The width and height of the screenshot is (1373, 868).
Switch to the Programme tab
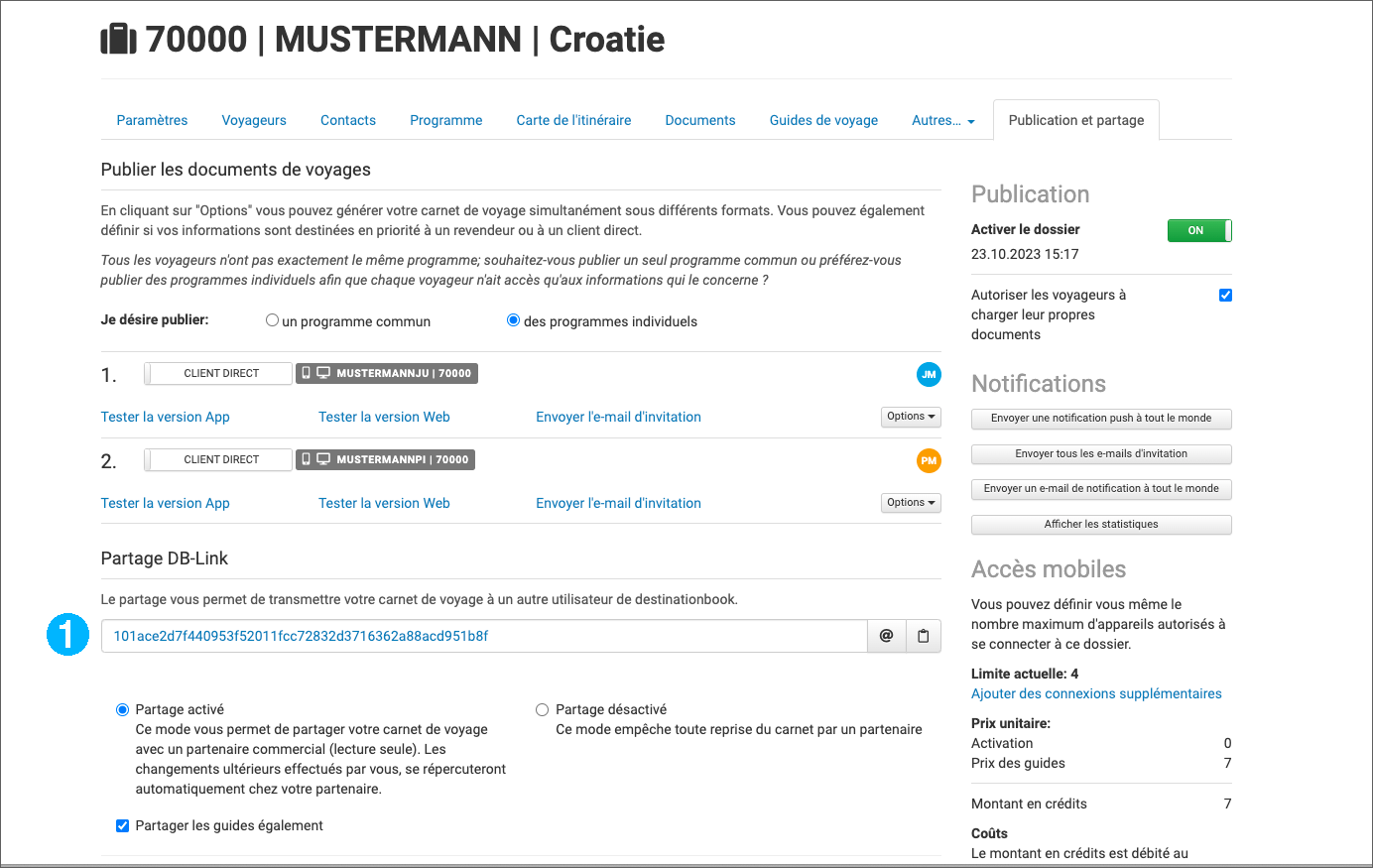(x=445, y=119)
